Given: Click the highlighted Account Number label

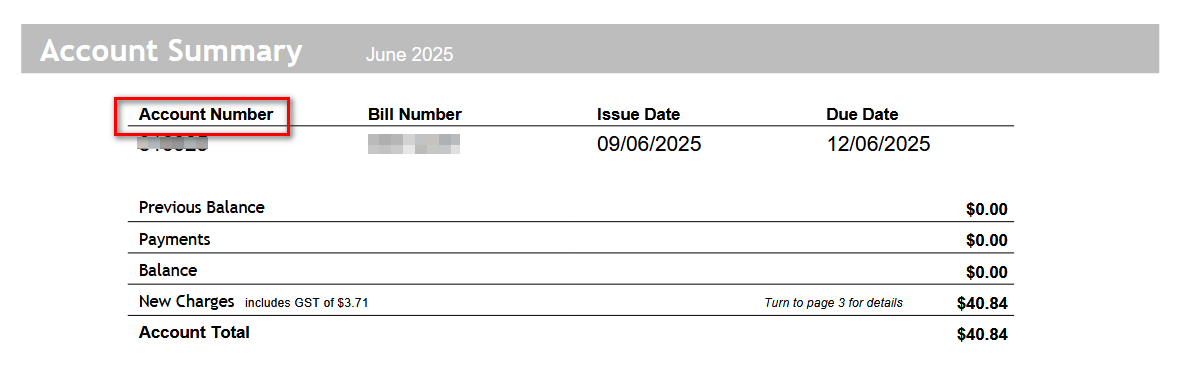Looking at the screenshot, I should point(205,114).
